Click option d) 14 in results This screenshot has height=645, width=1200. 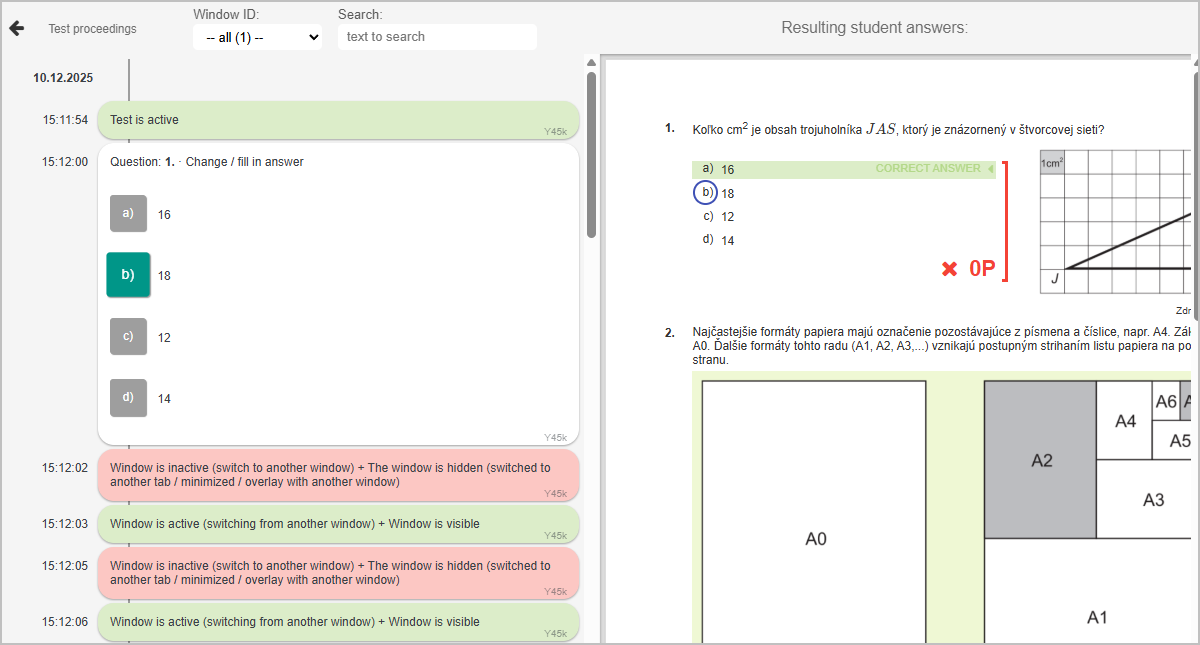(x=719, y=240)
